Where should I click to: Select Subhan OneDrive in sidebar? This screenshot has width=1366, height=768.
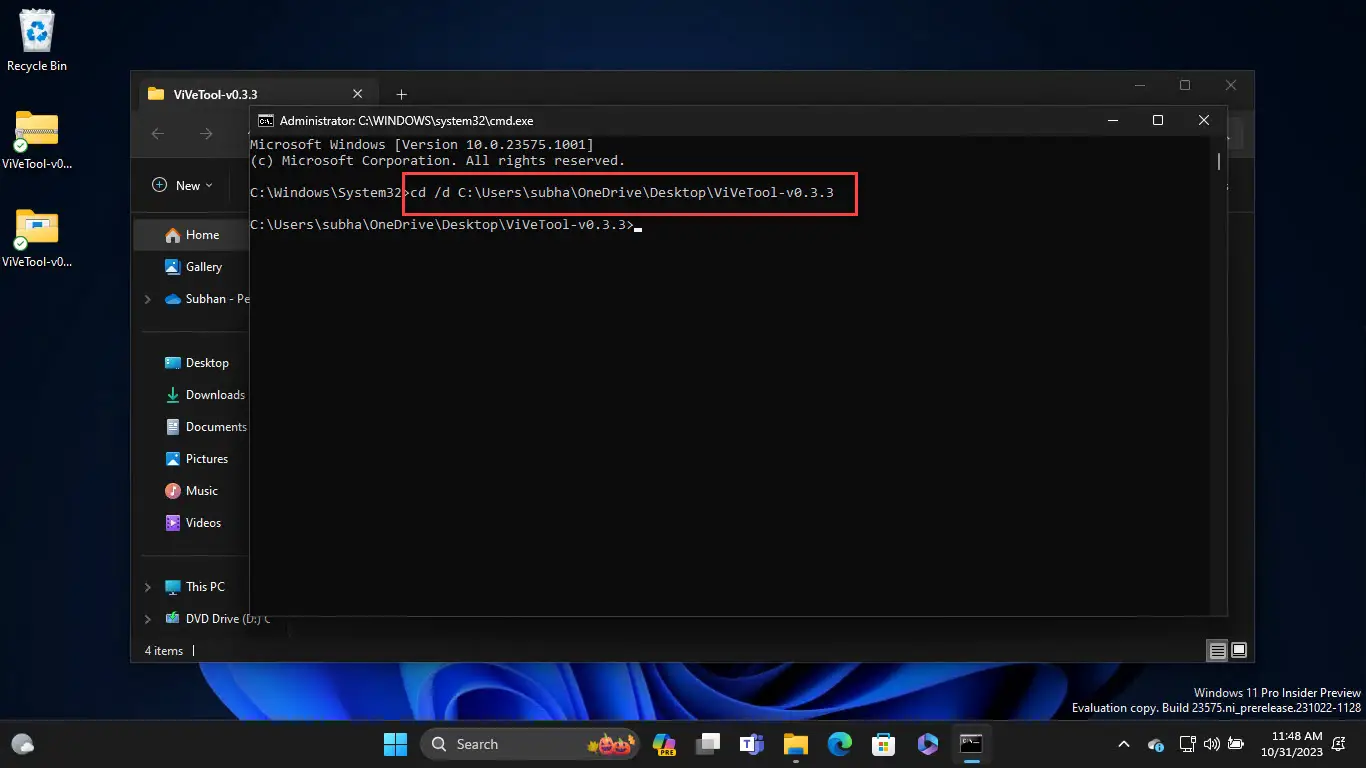coord(206,299)
